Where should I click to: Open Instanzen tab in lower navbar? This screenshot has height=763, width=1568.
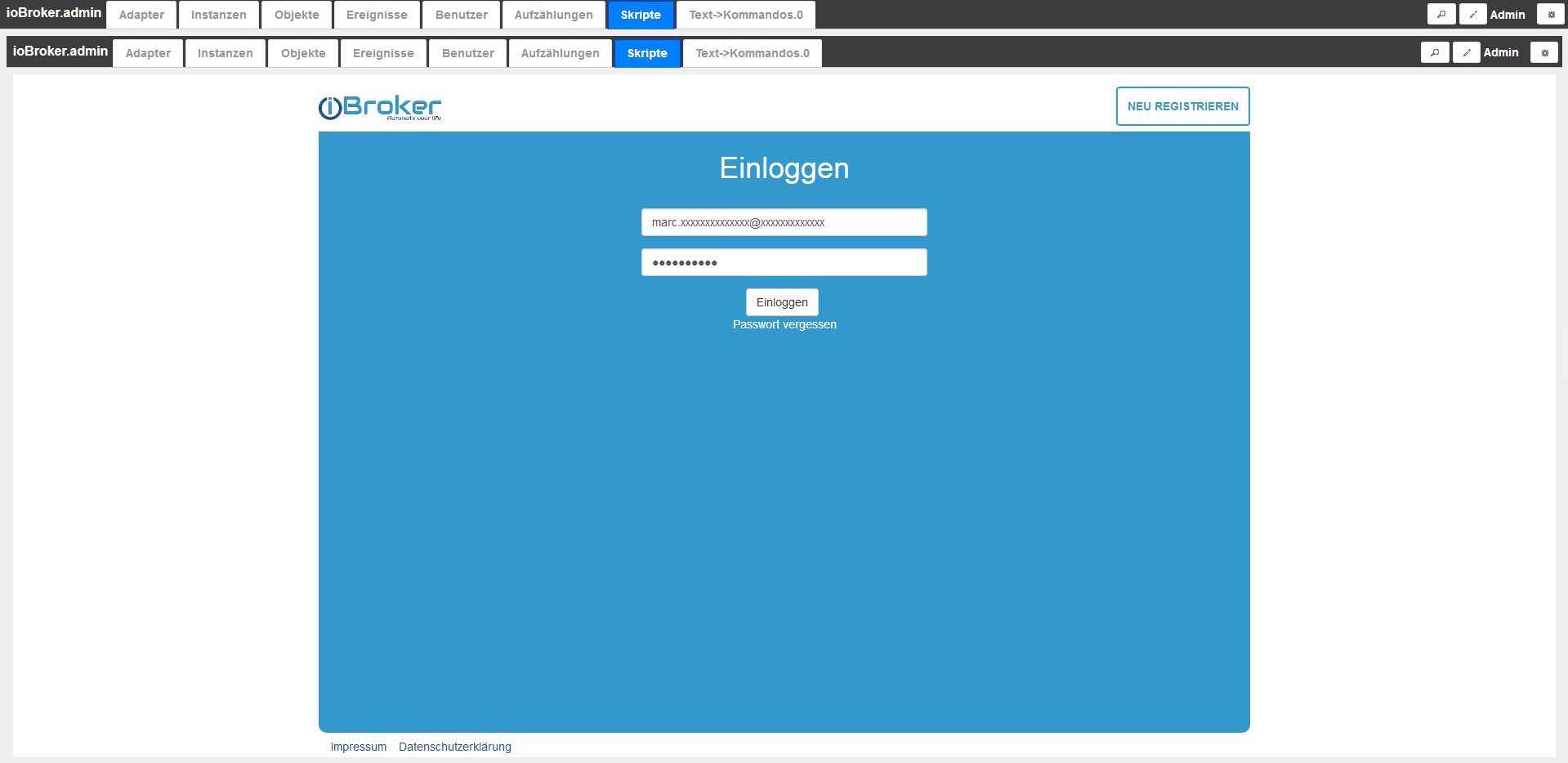226,53
